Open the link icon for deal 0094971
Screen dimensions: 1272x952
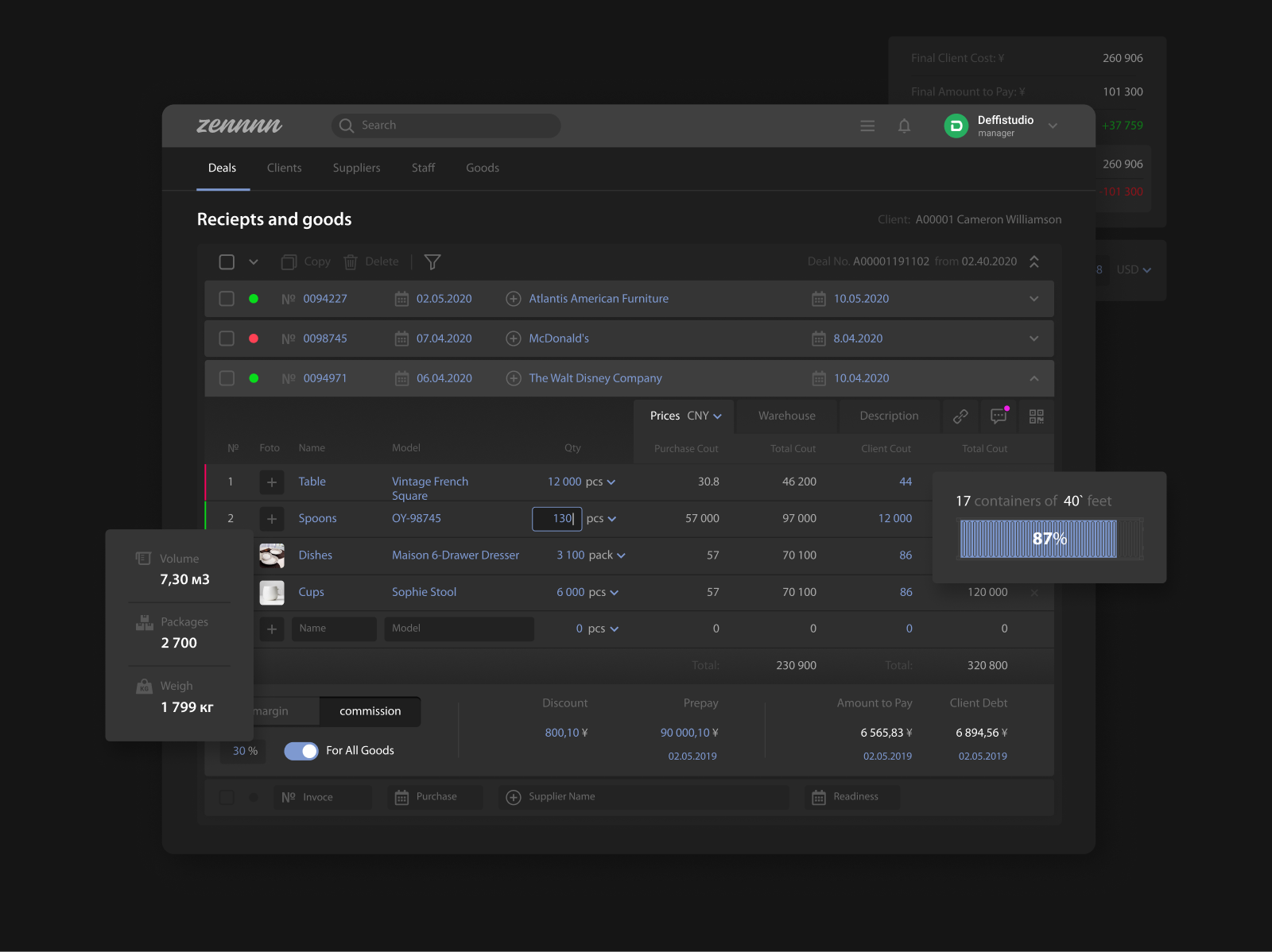960,416
